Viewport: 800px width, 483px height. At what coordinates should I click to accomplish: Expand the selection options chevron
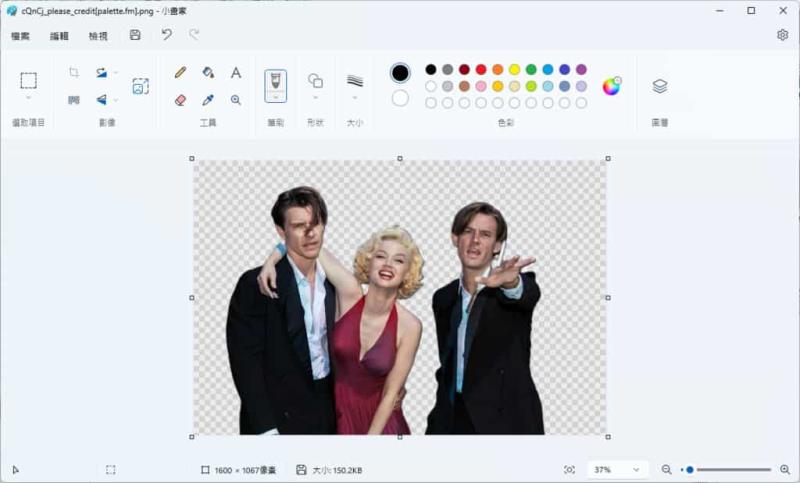tap(29, 97)
